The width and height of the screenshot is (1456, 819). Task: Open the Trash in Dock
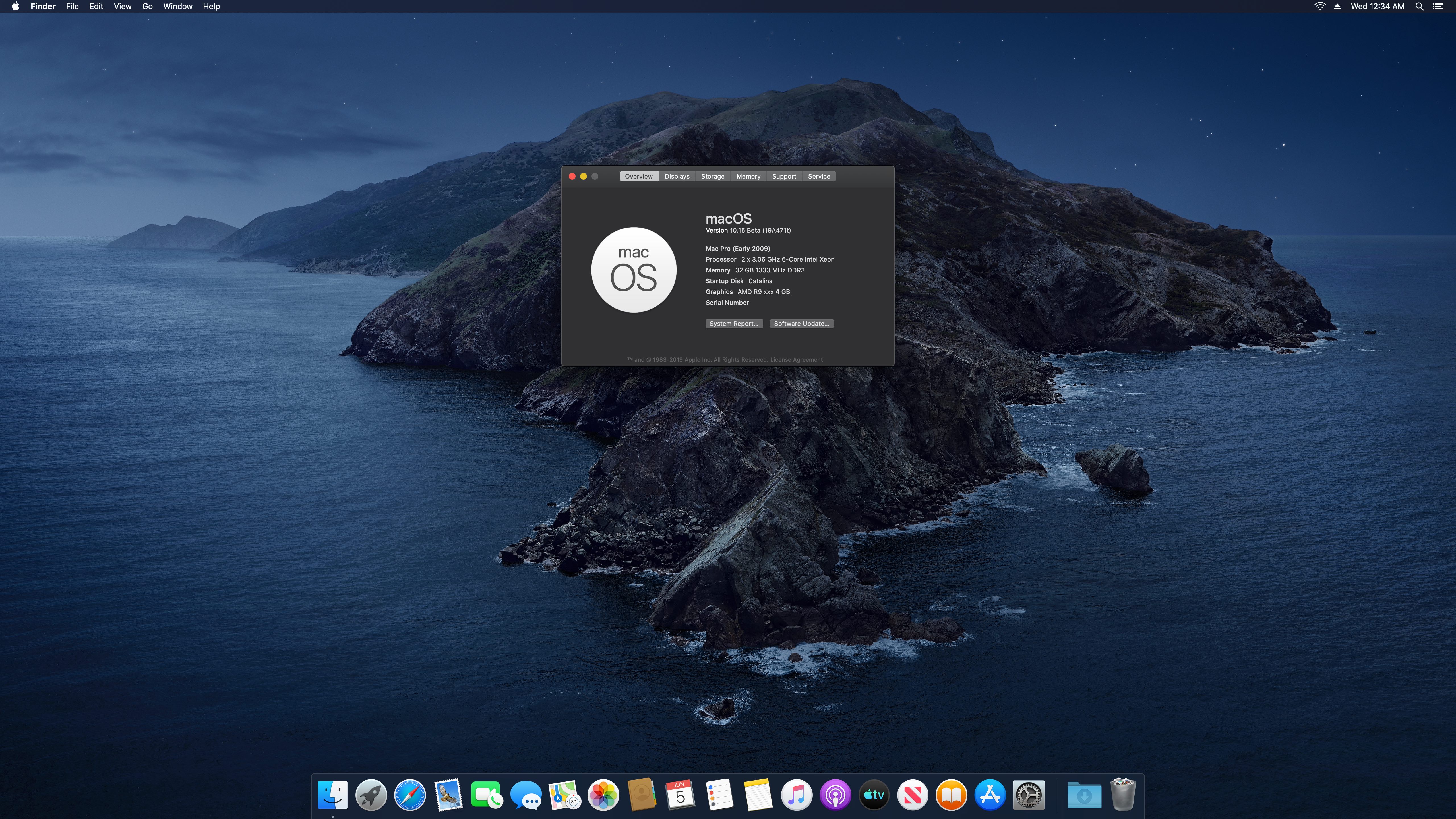tap(1123, 795)
